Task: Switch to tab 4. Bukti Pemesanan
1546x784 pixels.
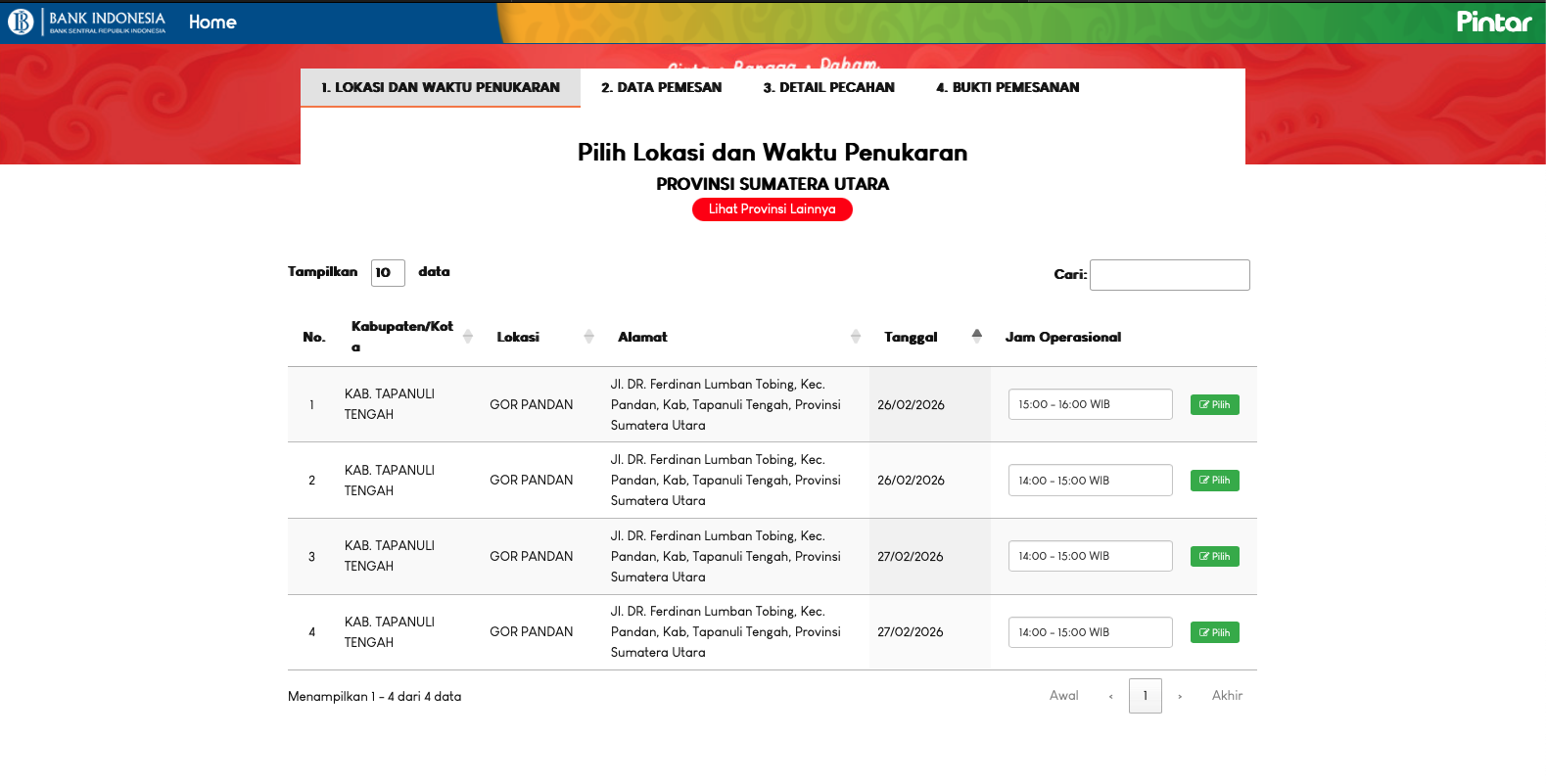Action: coord(1007,87)
